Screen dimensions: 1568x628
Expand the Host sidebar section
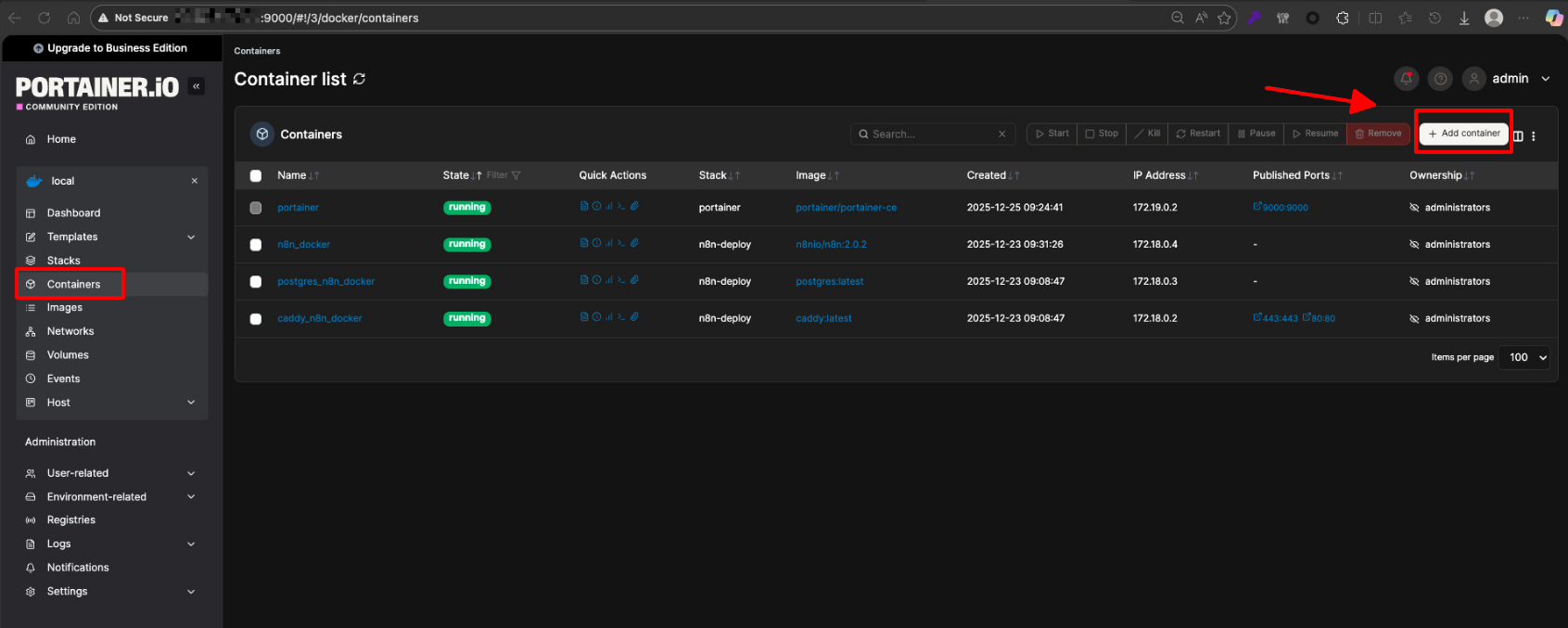click(191, 403)
